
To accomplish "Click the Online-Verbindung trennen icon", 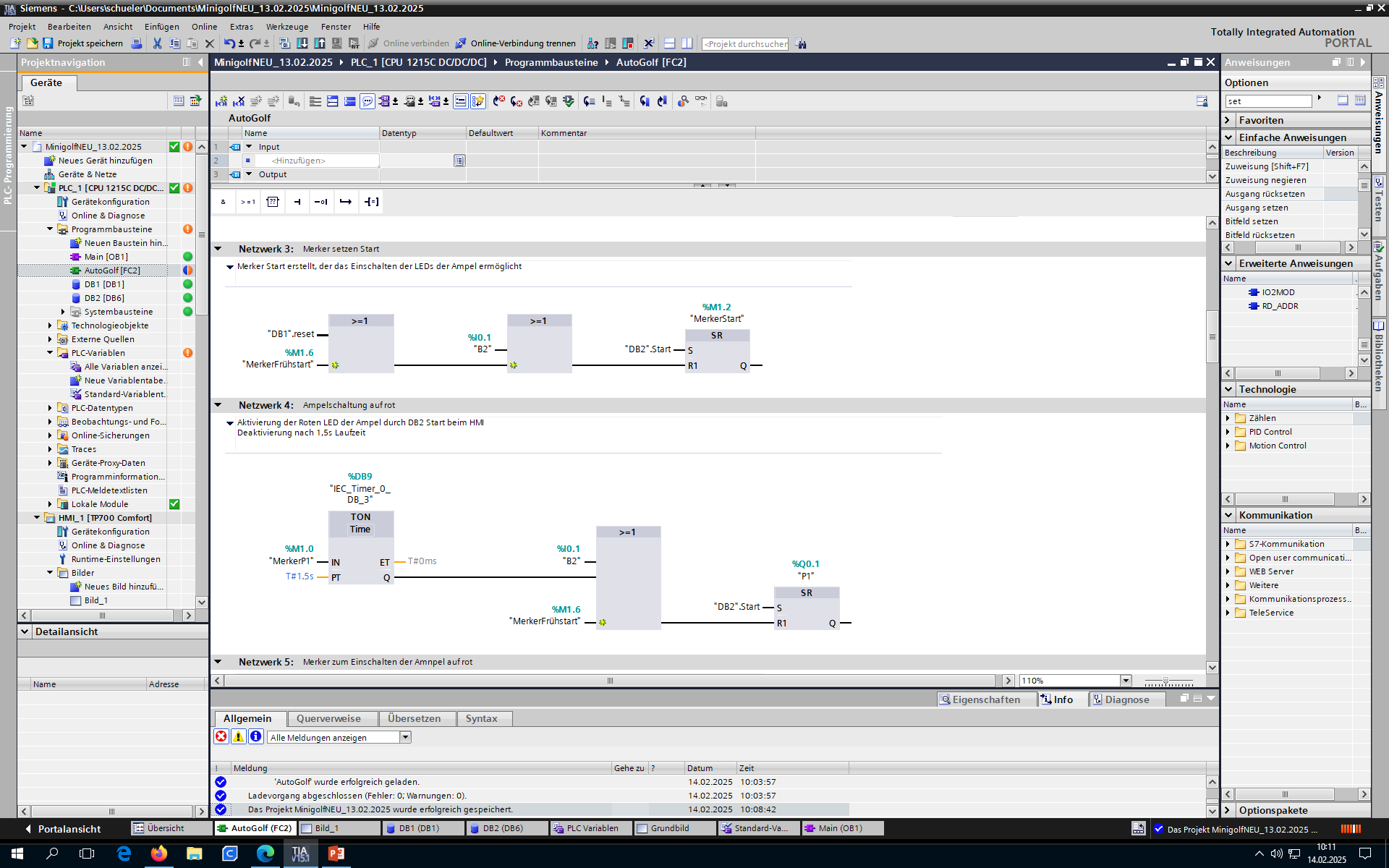I will pyautogui.click(x=461, y=43).
